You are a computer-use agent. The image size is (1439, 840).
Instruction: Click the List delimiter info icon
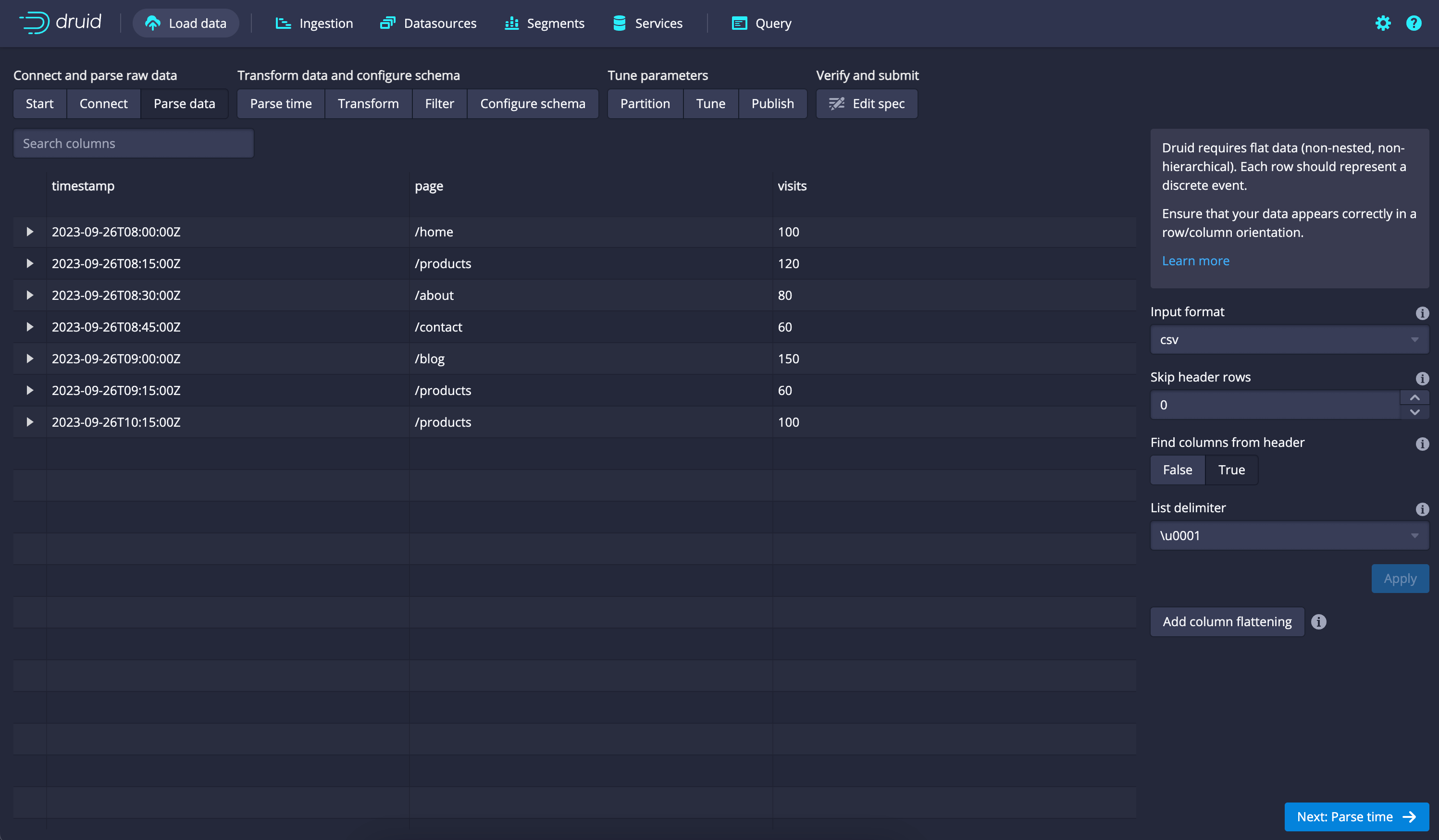1422,509
